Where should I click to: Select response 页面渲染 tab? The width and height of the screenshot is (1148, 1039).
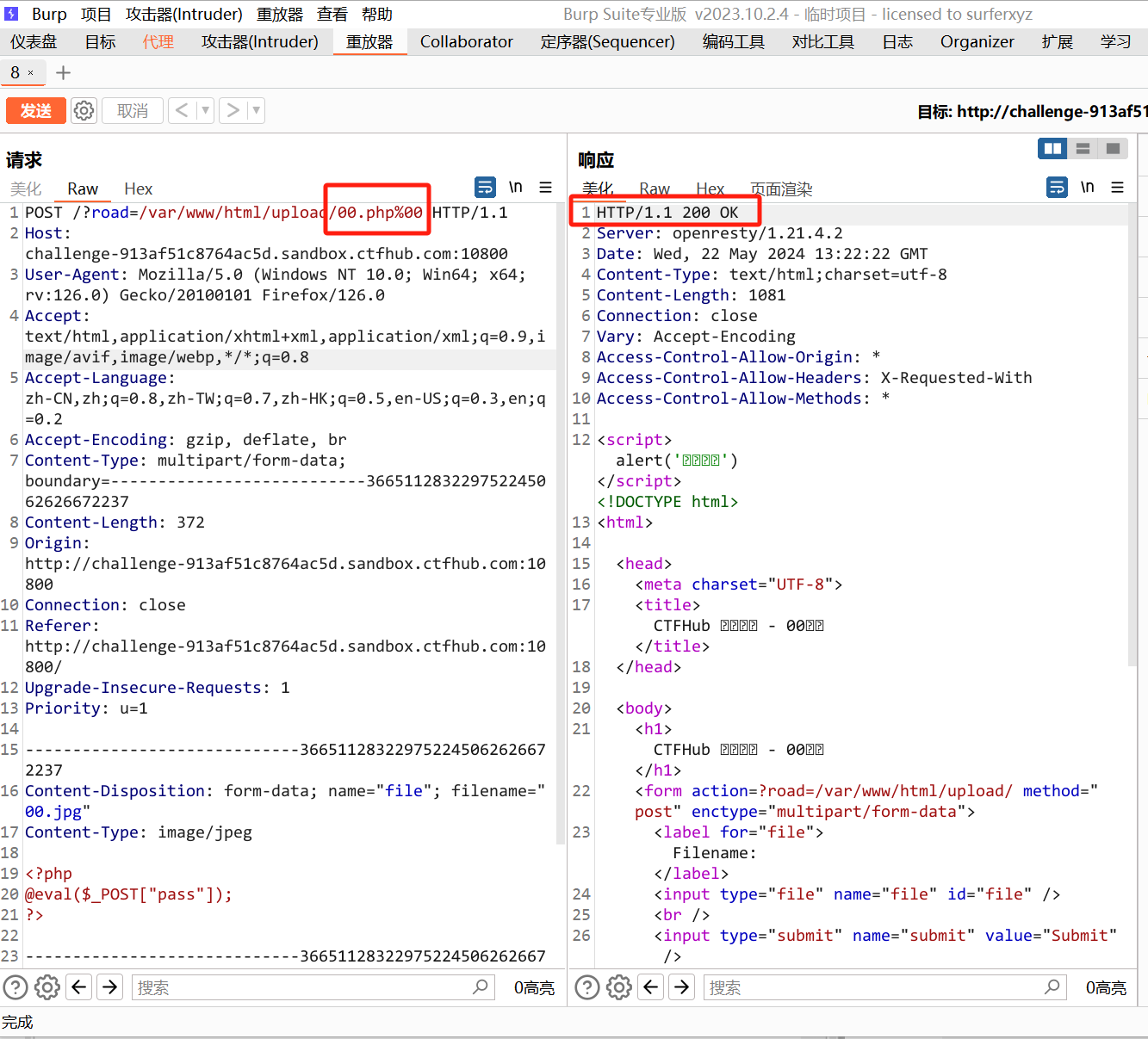coord(781,189)
